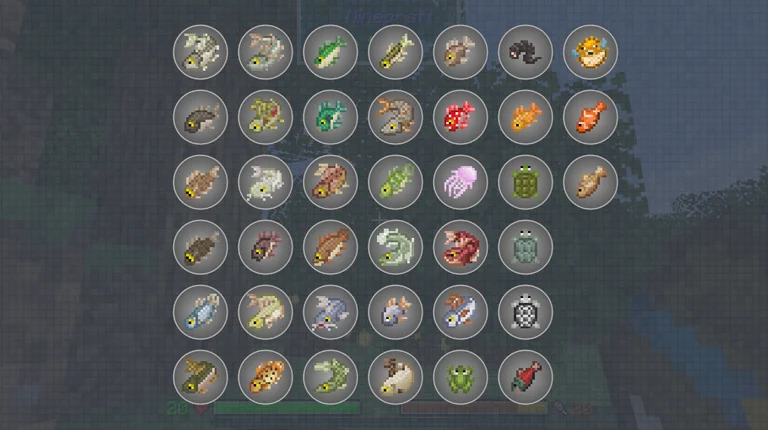The height and width of the screenshot is (430, 768).
Task: Choose the blue-silver fish in fifth row
Action: (200, 312)
